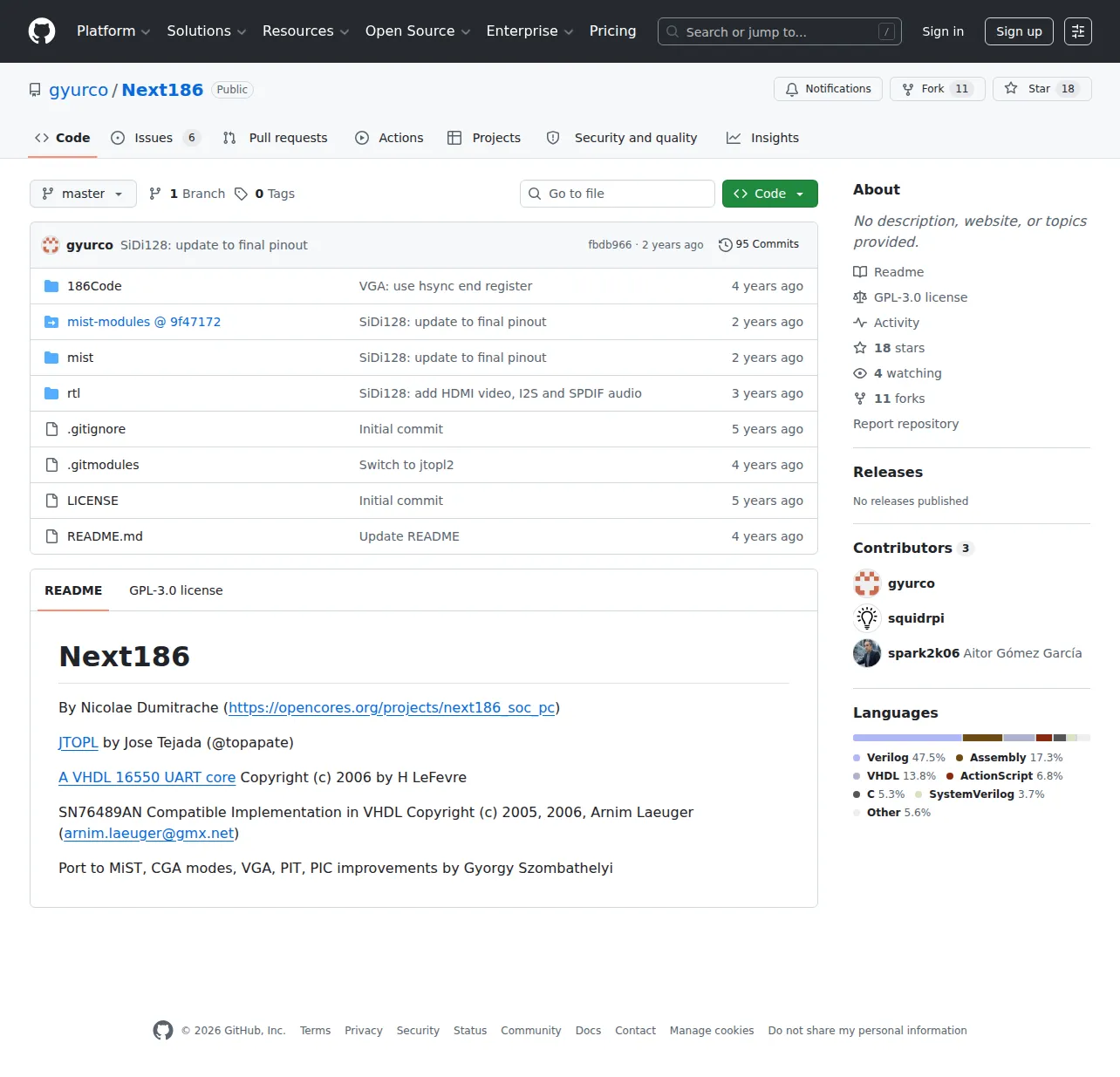The height and width of the screenshot is (1077, 1120).
Task: Click the branch icon beside 1 Branch
Action: click(155, 194)
